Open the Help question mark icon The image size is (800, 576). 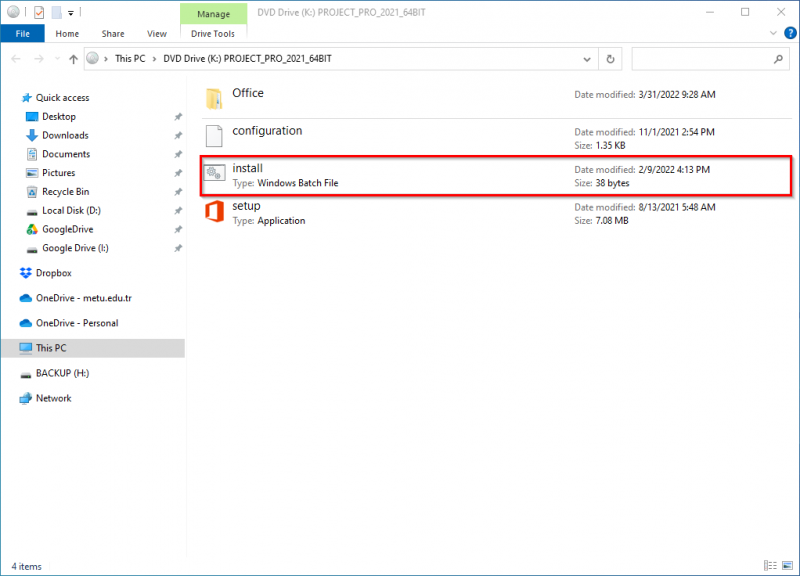[790, 33]
